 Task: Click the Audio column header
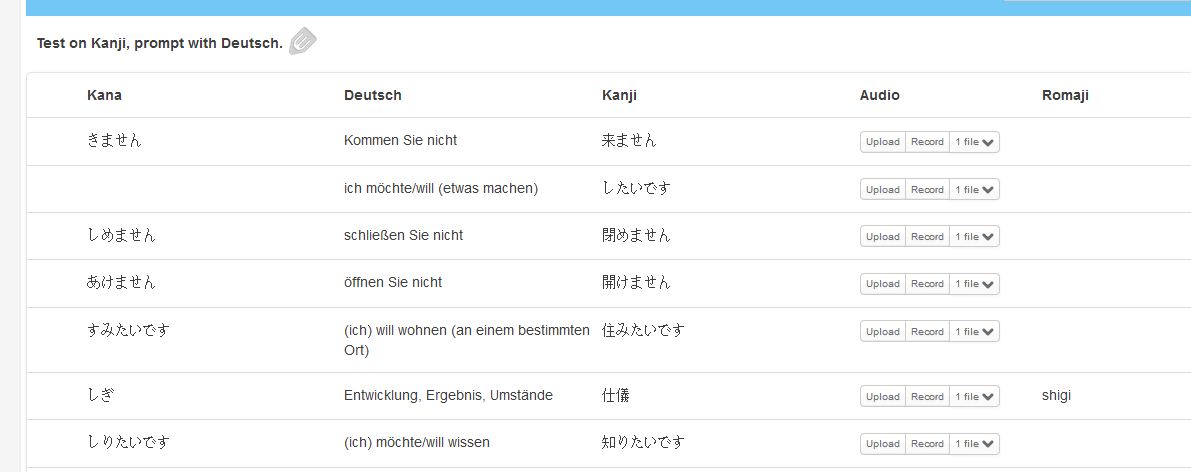880,95
